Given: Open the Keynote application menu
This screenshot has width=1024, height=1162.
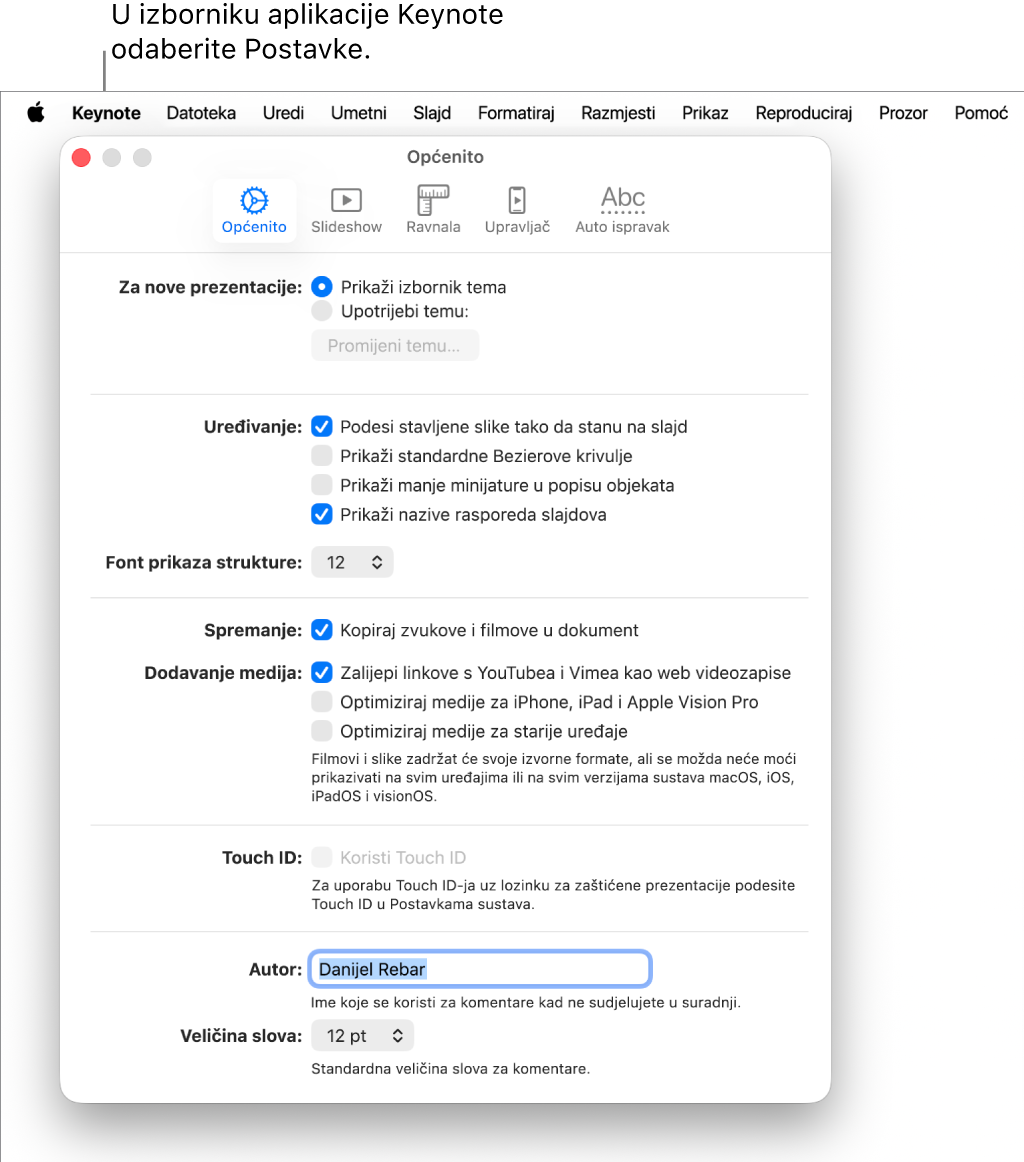Looking at the screenshot, I should point(106,113).
